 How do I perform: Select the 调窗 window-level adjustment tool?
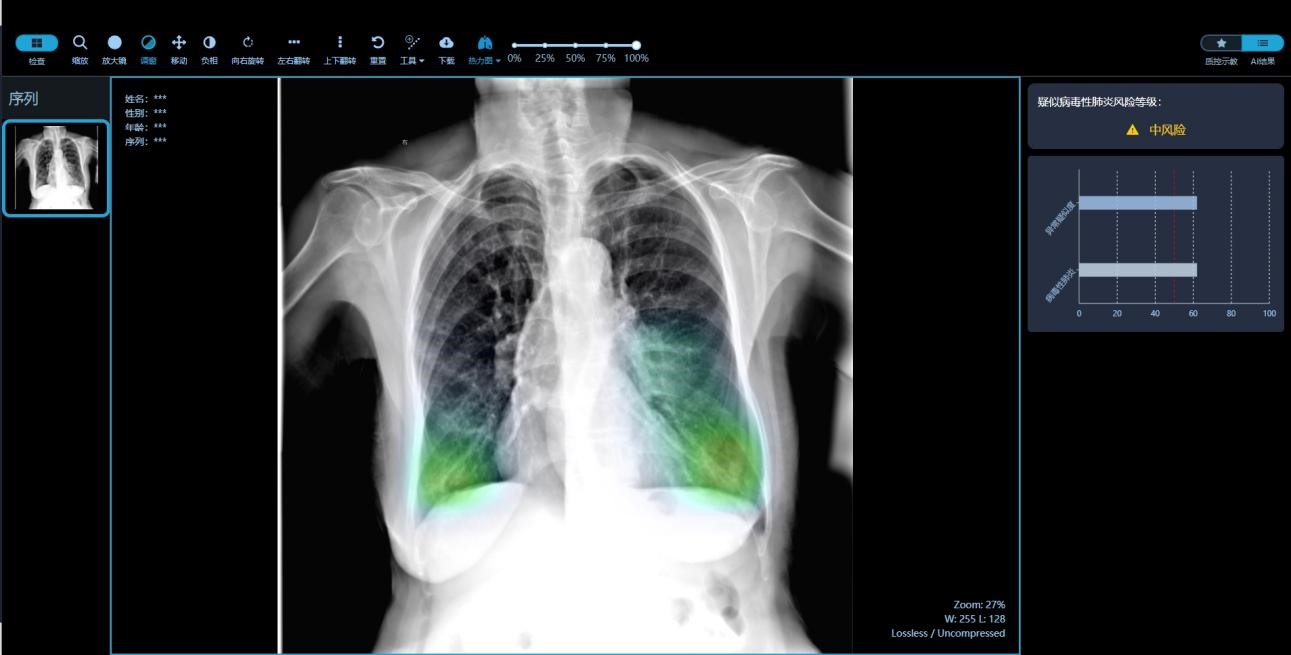(148, 43)
